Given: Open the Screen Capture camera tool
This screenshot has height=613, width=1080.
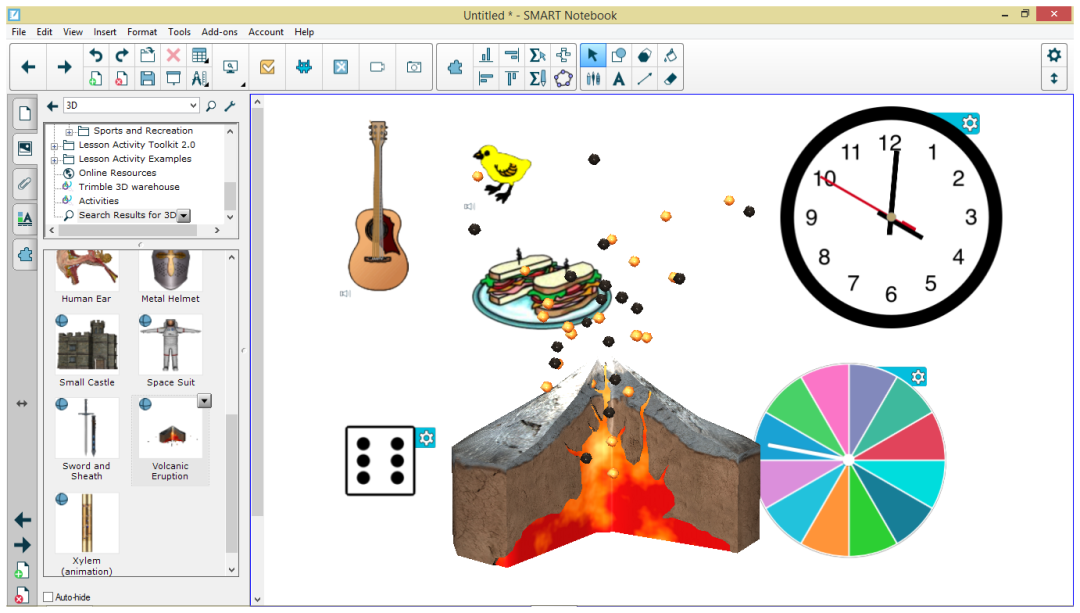Looking at the screenshot, I should point(414,67).
